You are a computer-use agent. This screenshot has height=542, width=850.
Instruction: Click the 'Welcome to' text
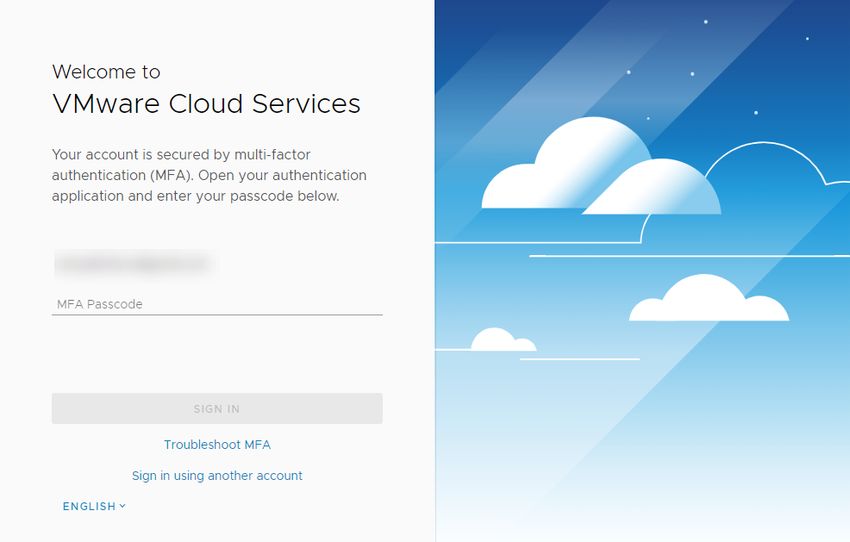tap(106, 72)
